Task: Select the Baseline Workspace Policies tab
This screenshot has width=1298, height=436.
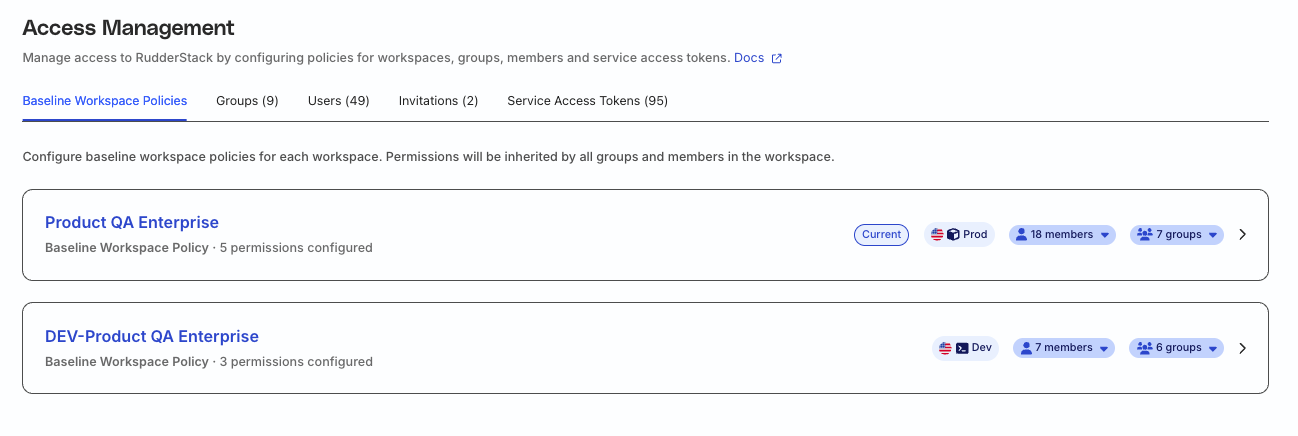Action: point(105,101)
